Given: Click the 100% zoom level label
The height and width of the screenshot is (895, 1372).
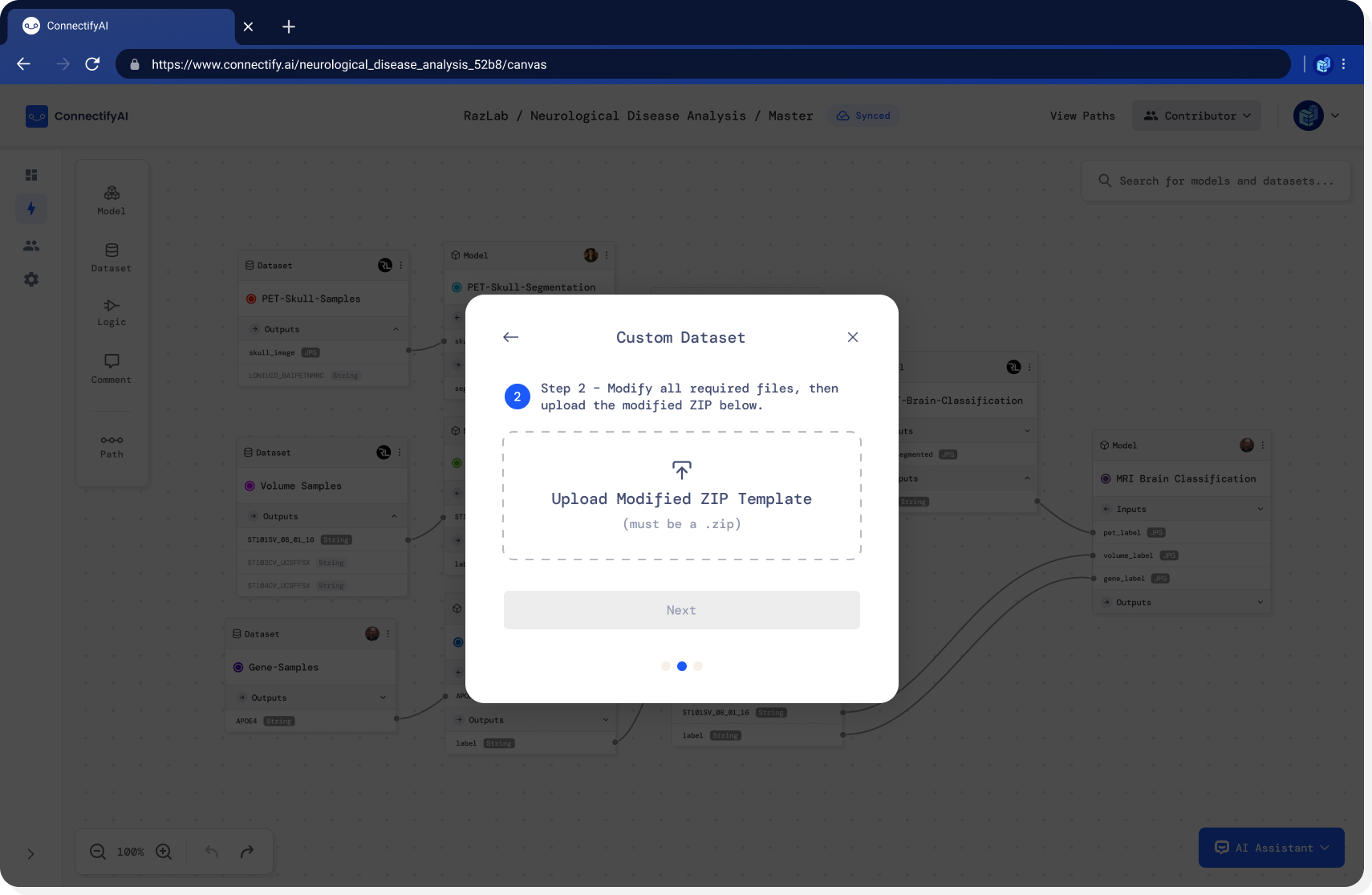Looking at the screenshot, I should [131, 852].
